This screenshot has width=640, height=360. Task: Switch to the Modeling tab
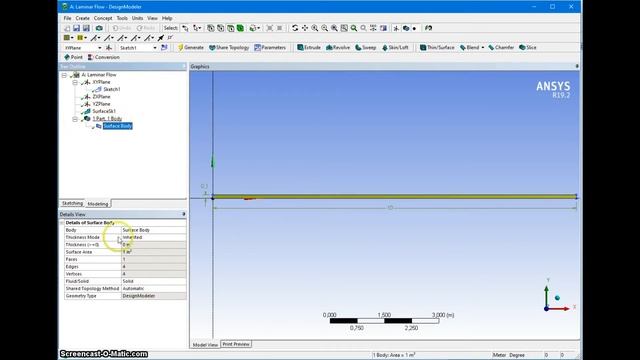coord(98,204)
